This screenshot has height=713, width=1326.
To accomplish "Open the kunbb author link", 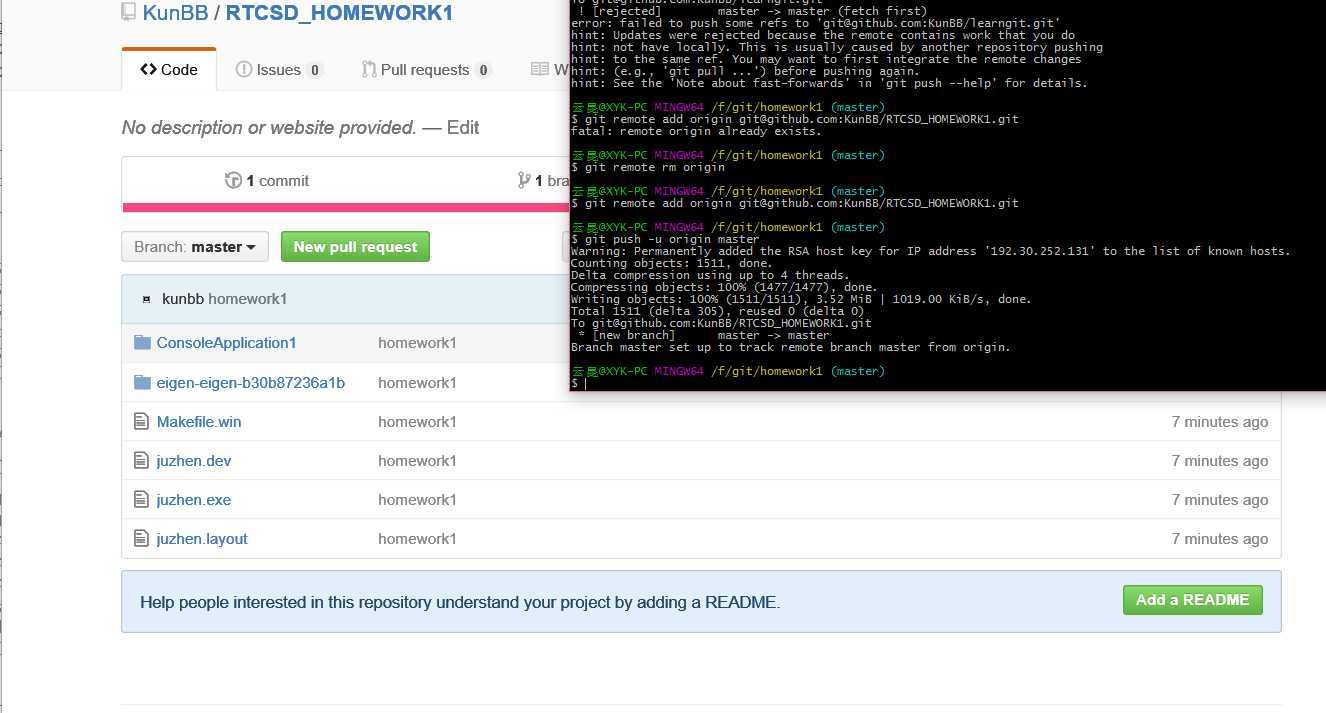I will pyautogui.click(x=183, y=299).
